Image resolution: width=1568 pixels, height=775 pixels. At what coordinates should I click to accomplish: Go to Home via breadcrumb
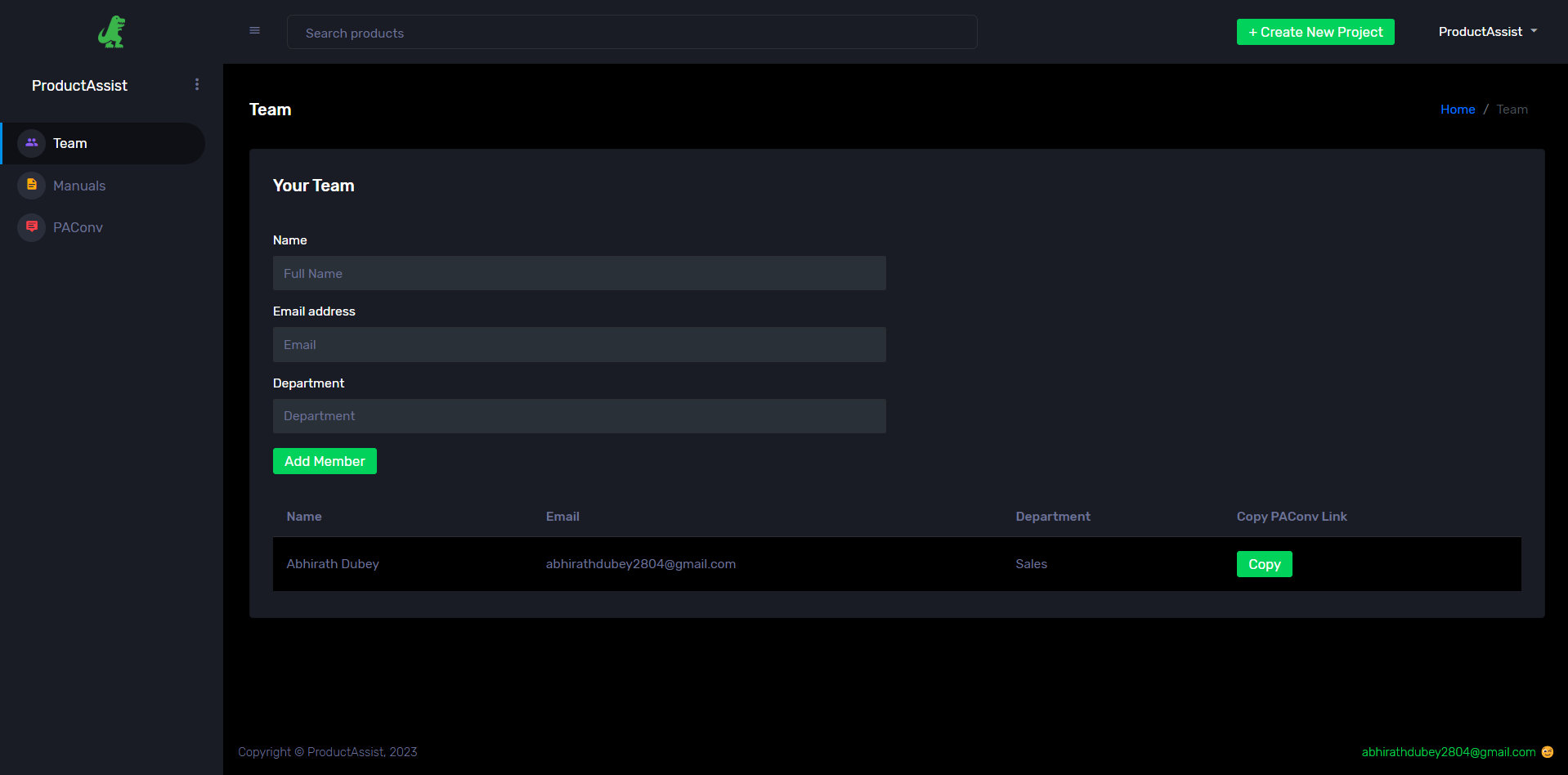[x=1458, y=110]
